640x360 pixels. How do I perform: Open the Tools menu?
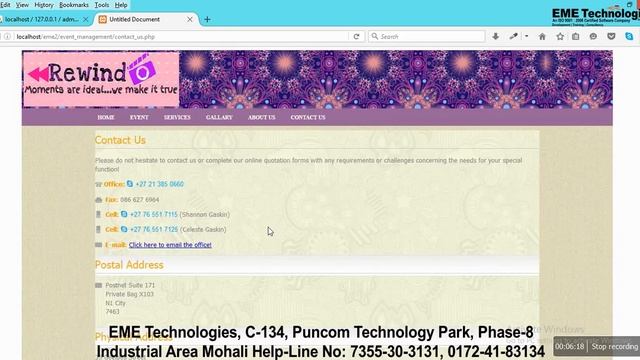click(102, 5)
